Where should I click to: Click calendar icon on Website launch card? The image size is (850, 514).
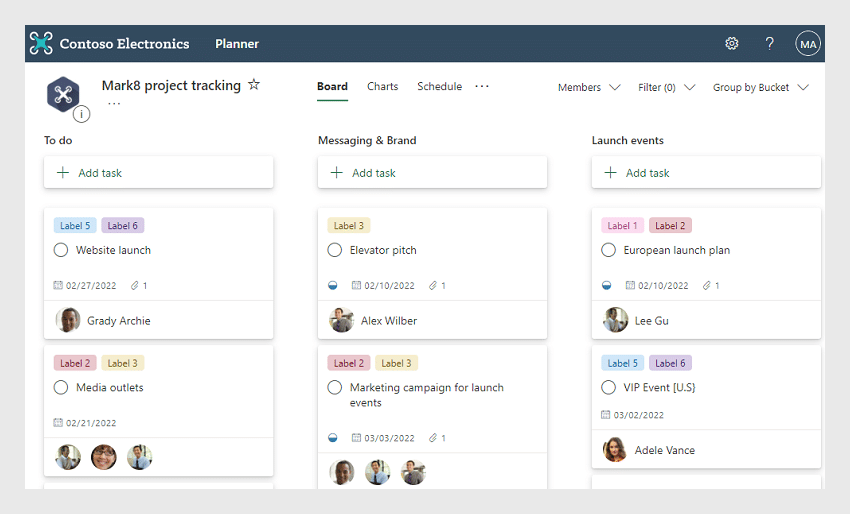[58, 285]
